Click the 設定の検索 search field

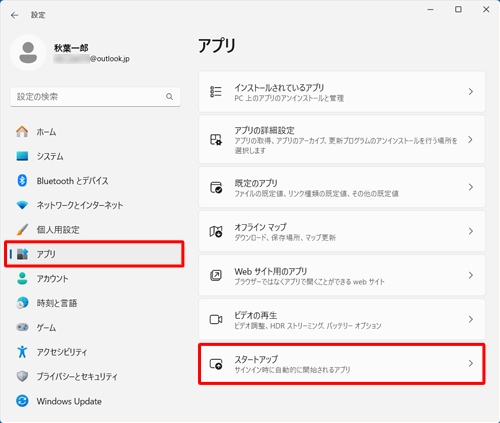pos(95,97)
